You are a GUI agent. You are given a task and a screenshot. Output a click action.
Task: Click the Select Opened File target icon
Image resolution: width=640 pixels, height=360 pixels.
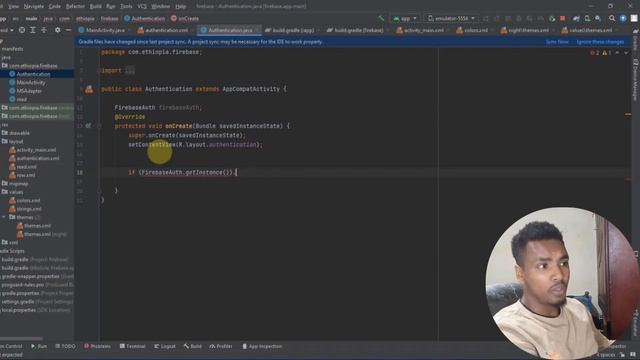click(22, 30)
